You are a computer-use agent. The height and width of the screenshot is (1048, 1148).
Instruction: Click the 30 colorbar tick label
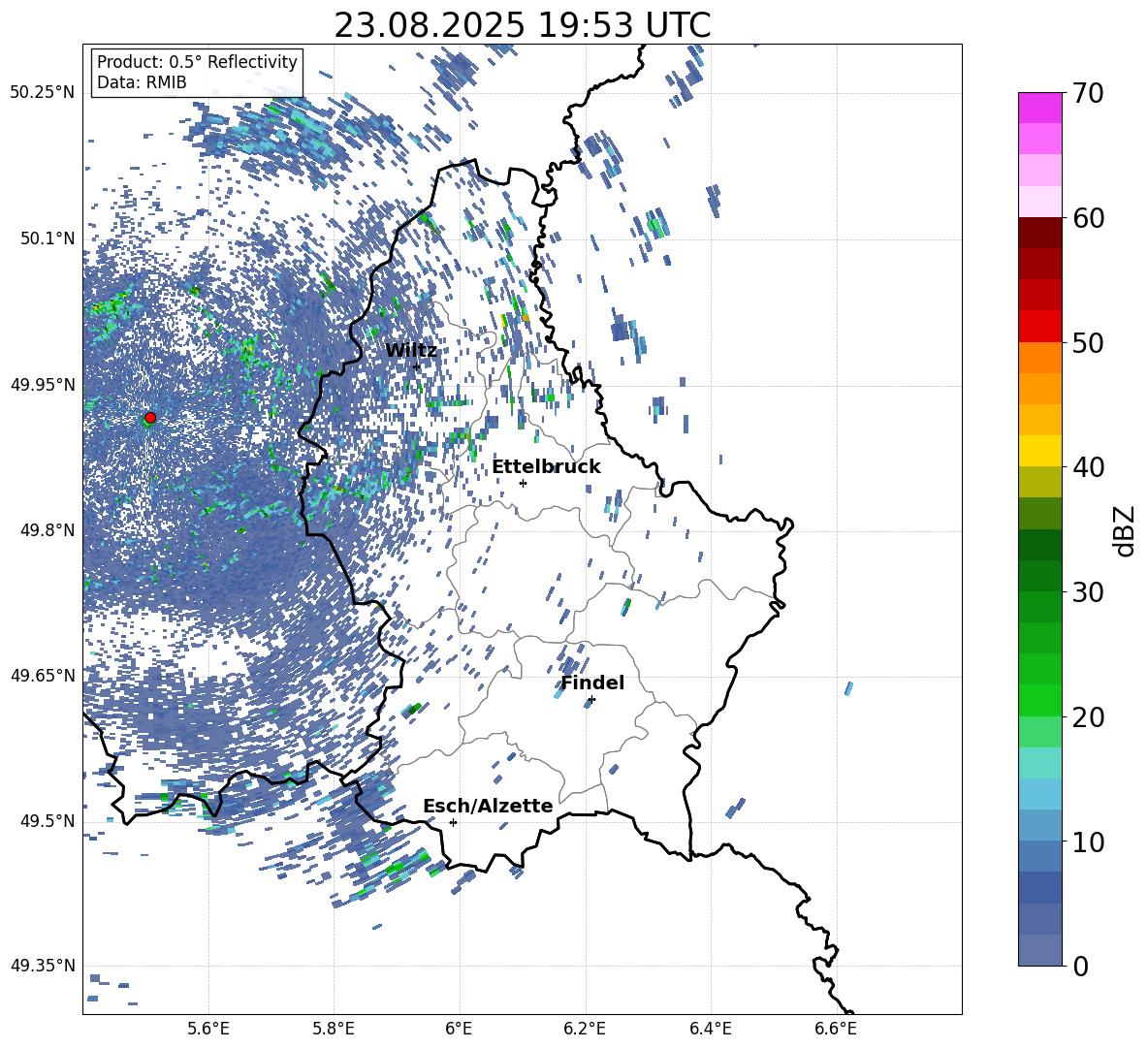[x=1089, y=592]
